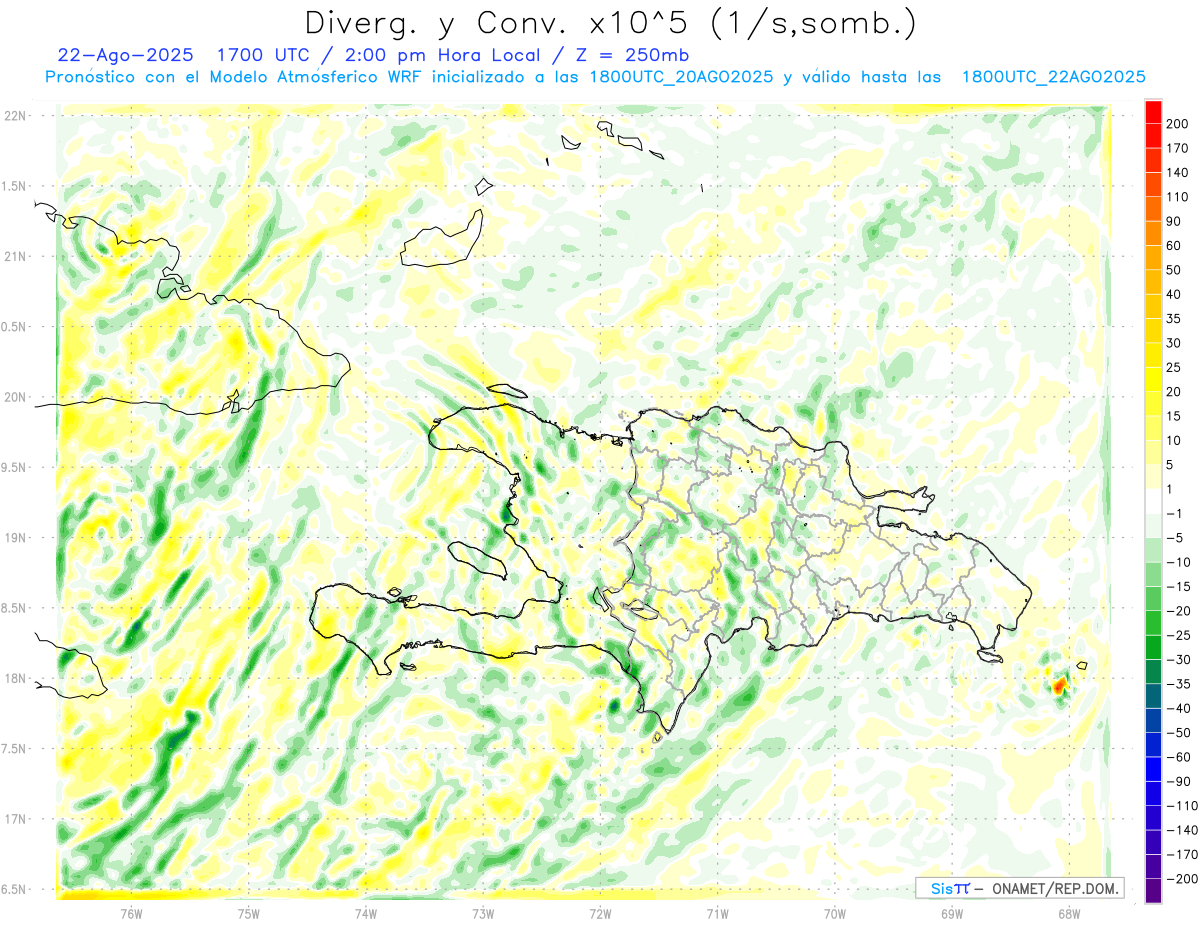
Task: Click the '72W' longitude label
Action: (600, 912)
